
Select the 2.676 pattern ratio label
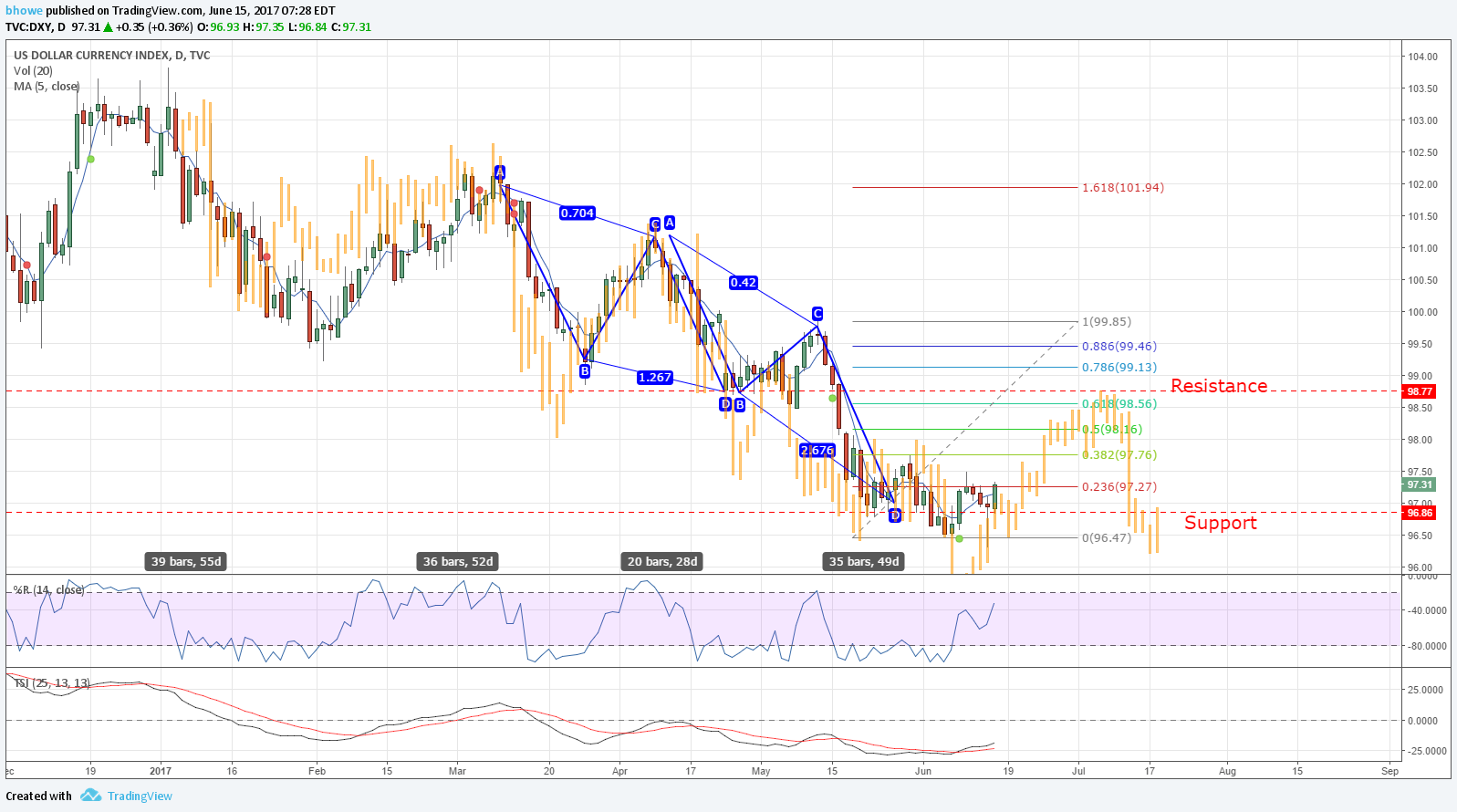click(x=817, y=450)
